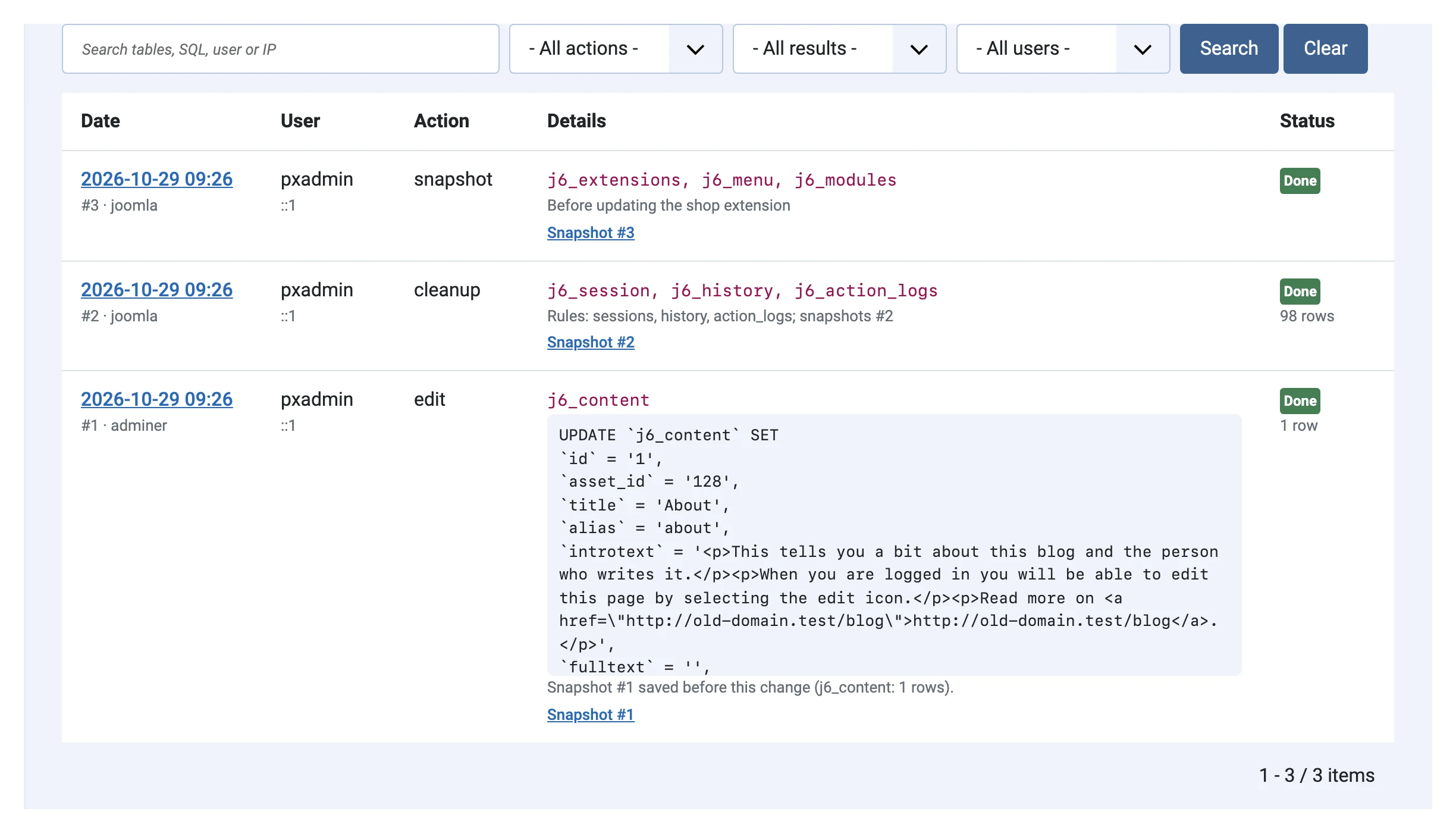
Task: Click the User column header
Action: 300,121
